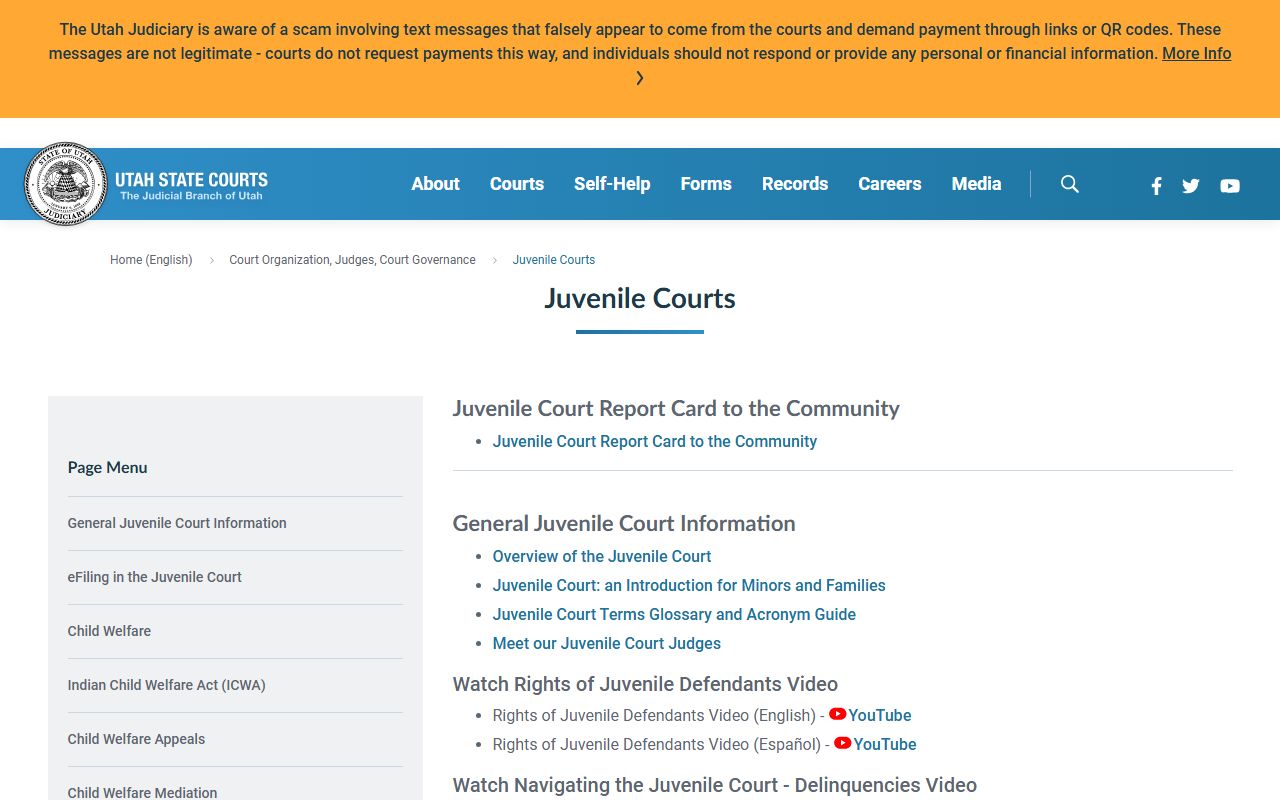Open the About menu
The width and height of the screenshot is (1280, 800).
[436, 184]
